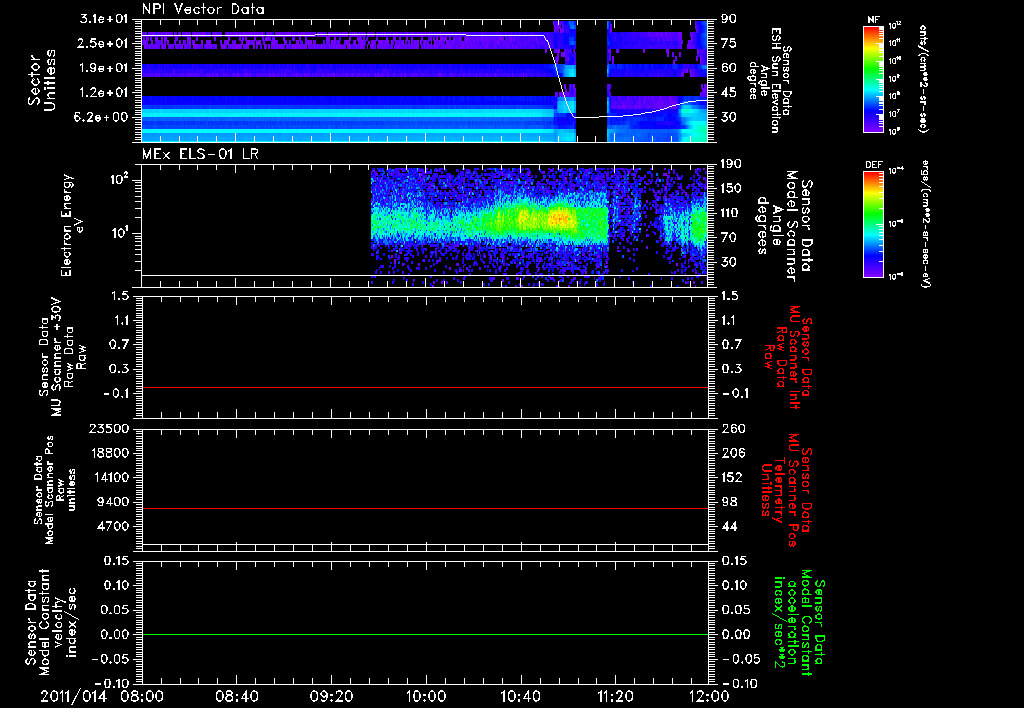This screenshot has width=1024, height=708.
Task: Click the red scanner position line
Action: pos(425,509)
